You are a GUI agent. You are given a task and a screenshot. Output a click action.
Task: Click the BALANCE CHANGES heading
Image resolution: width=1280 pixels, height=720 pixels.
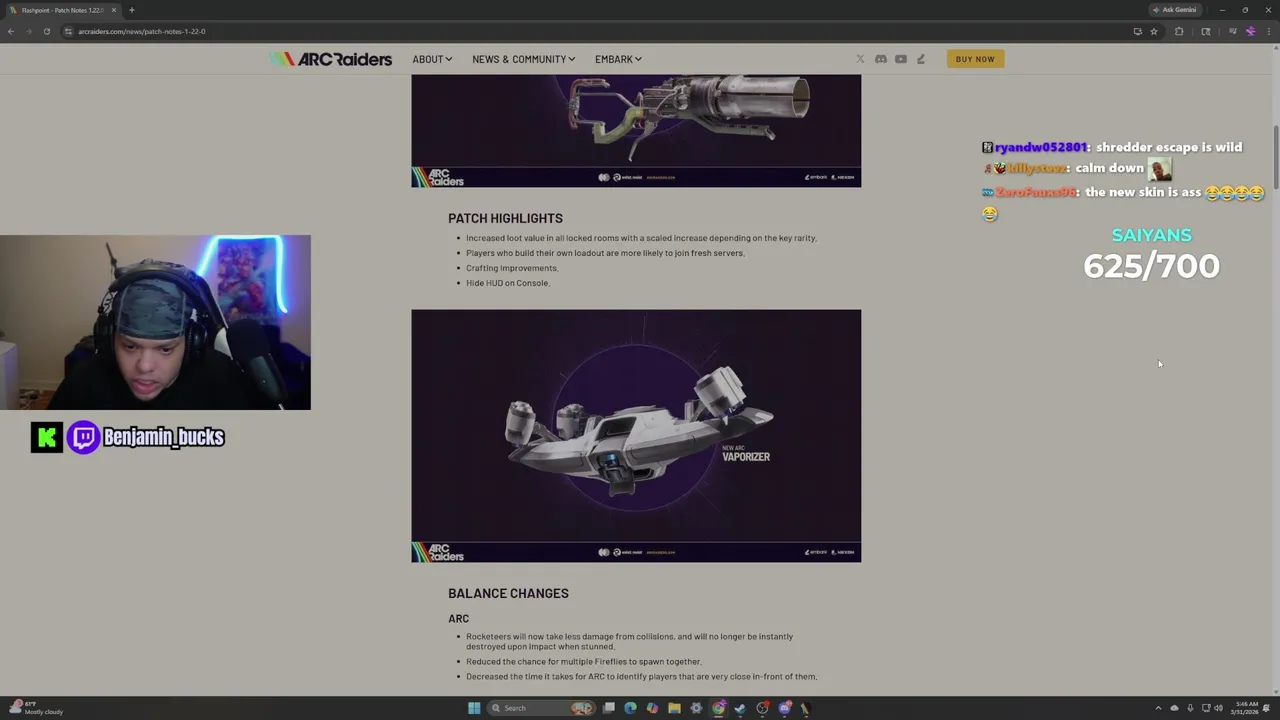508,593
